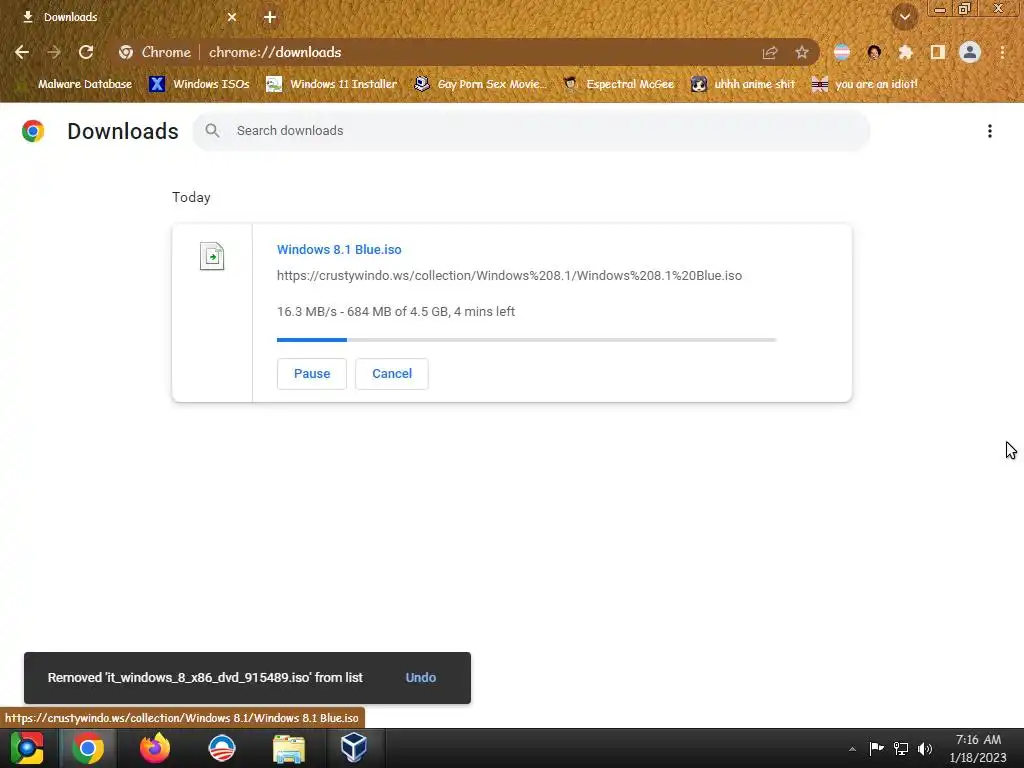Pause the Windows 8.1 Blue.iso download
The image size is (1024, 768).
312,374
